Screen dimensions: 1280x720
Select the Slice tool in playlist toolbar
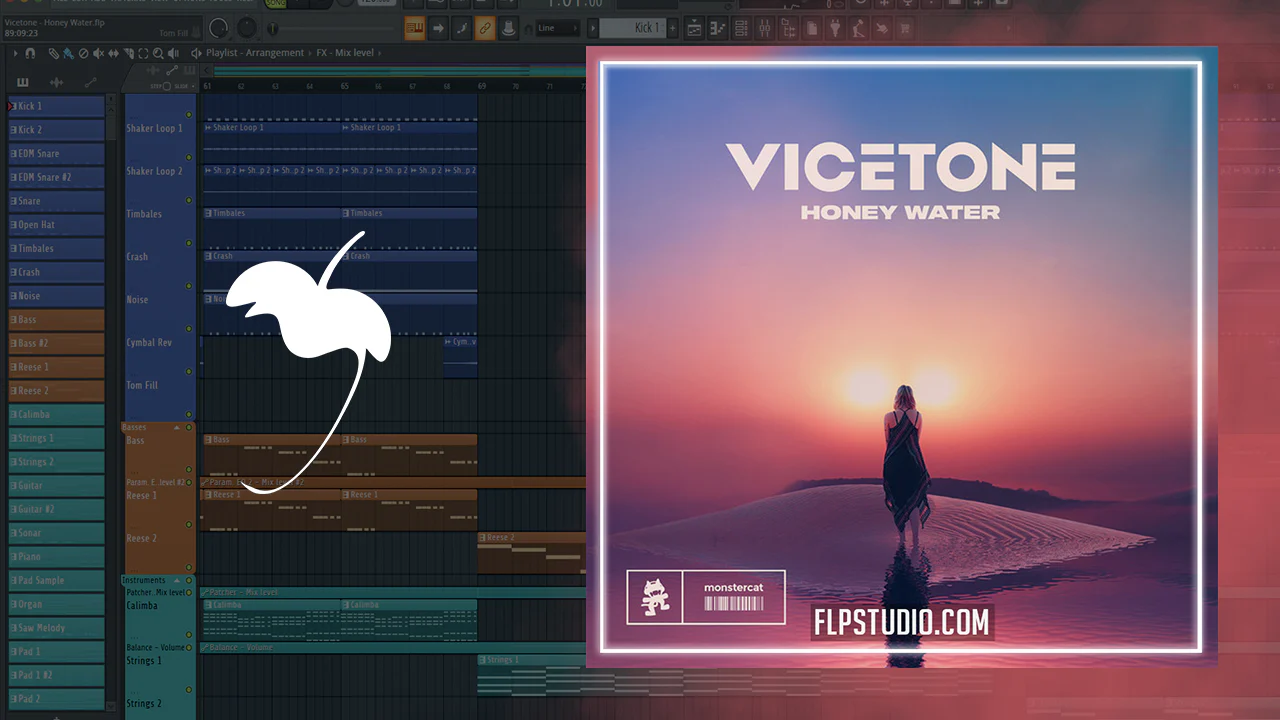pos(128,53)
